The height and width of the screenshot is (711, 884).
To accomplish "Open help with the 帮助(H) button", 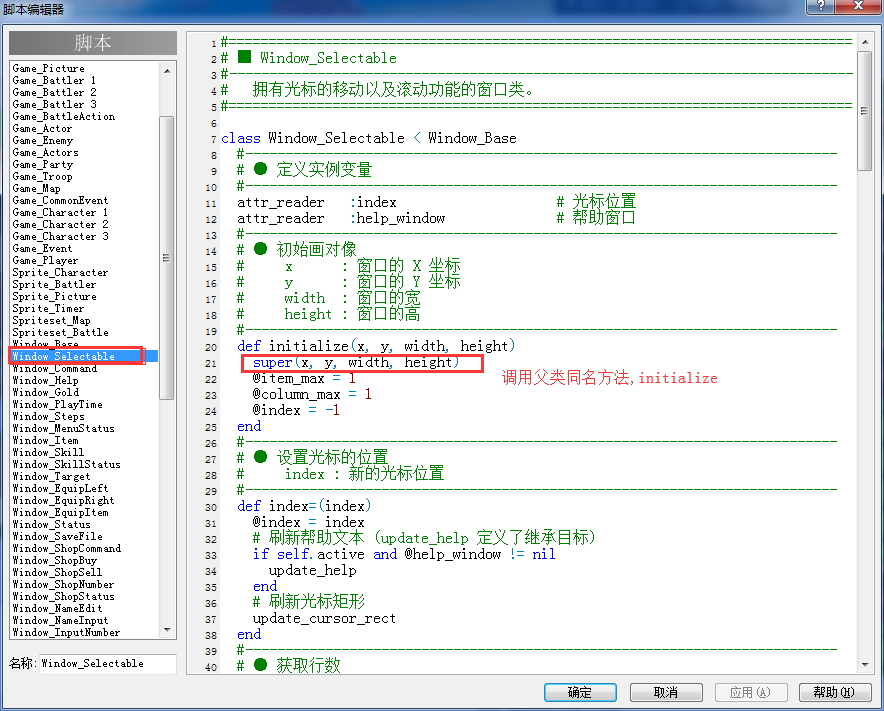I will pyautogui.click(x=835, y=692).
